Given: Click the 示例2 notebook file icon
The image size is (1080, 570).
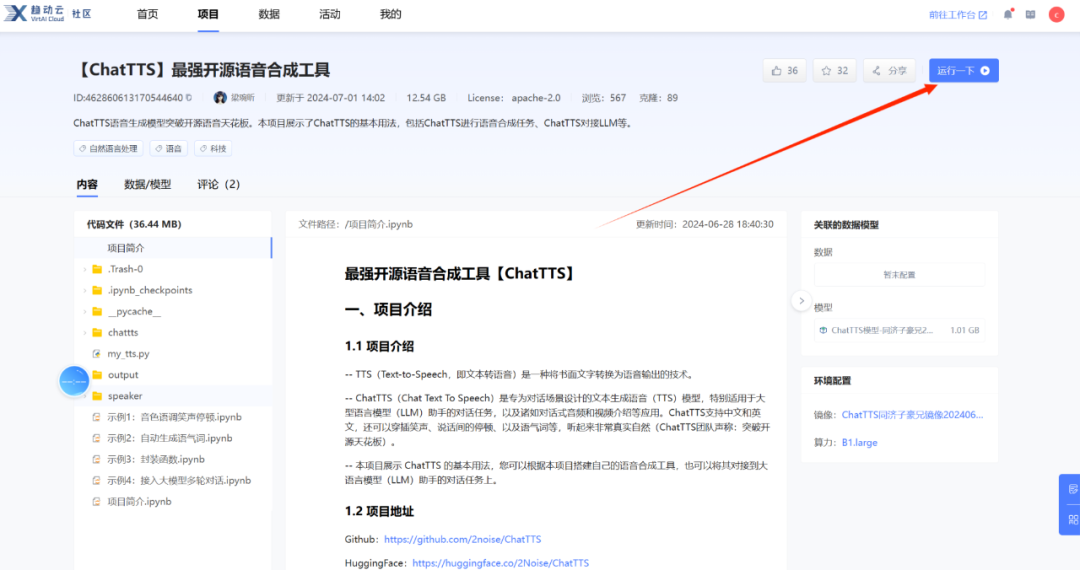Looking at the screenshot, I should tap(96, 439).
